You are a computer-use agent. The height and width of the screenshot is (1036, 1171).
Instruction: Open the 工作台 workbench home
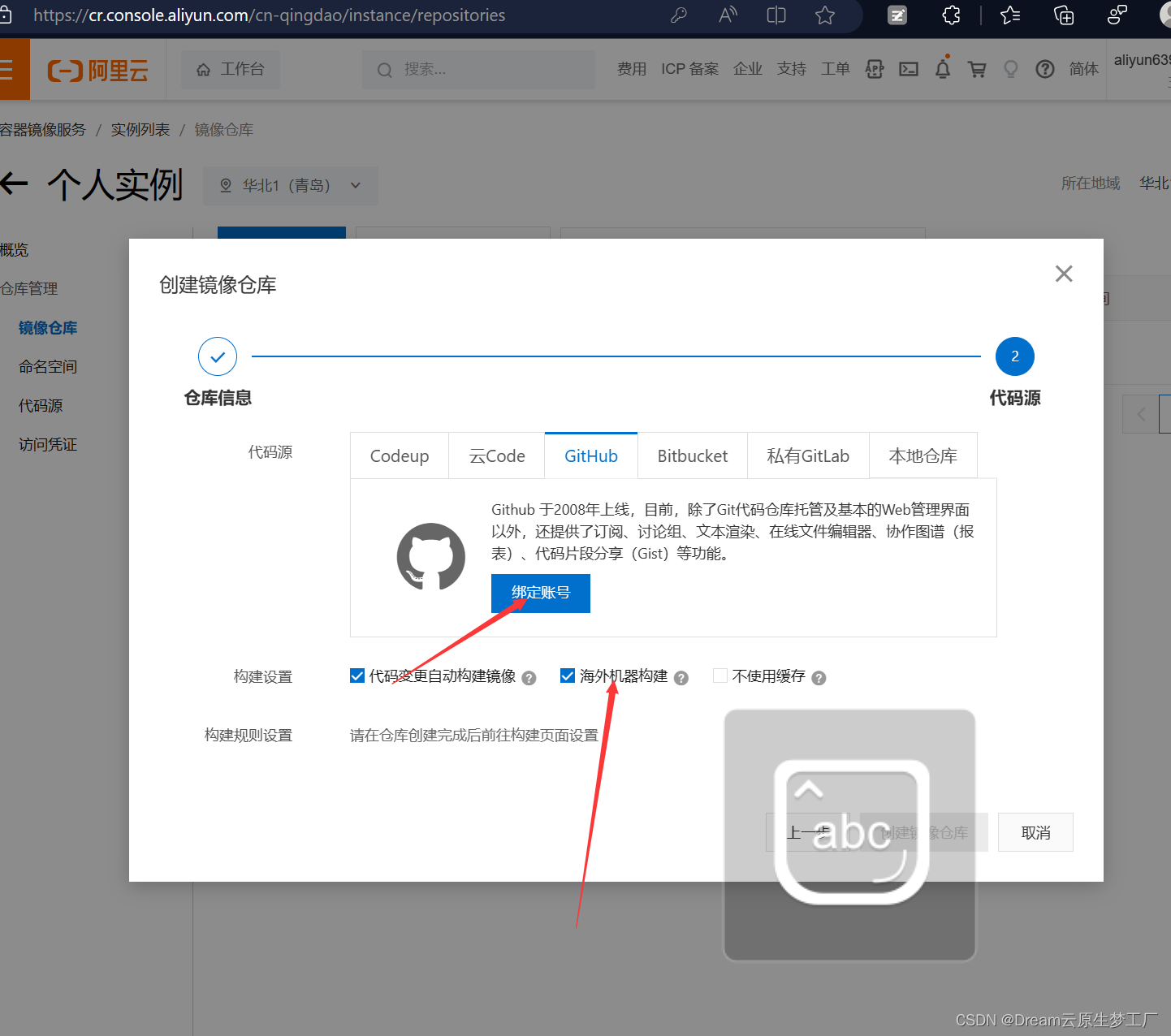point(231,70)
